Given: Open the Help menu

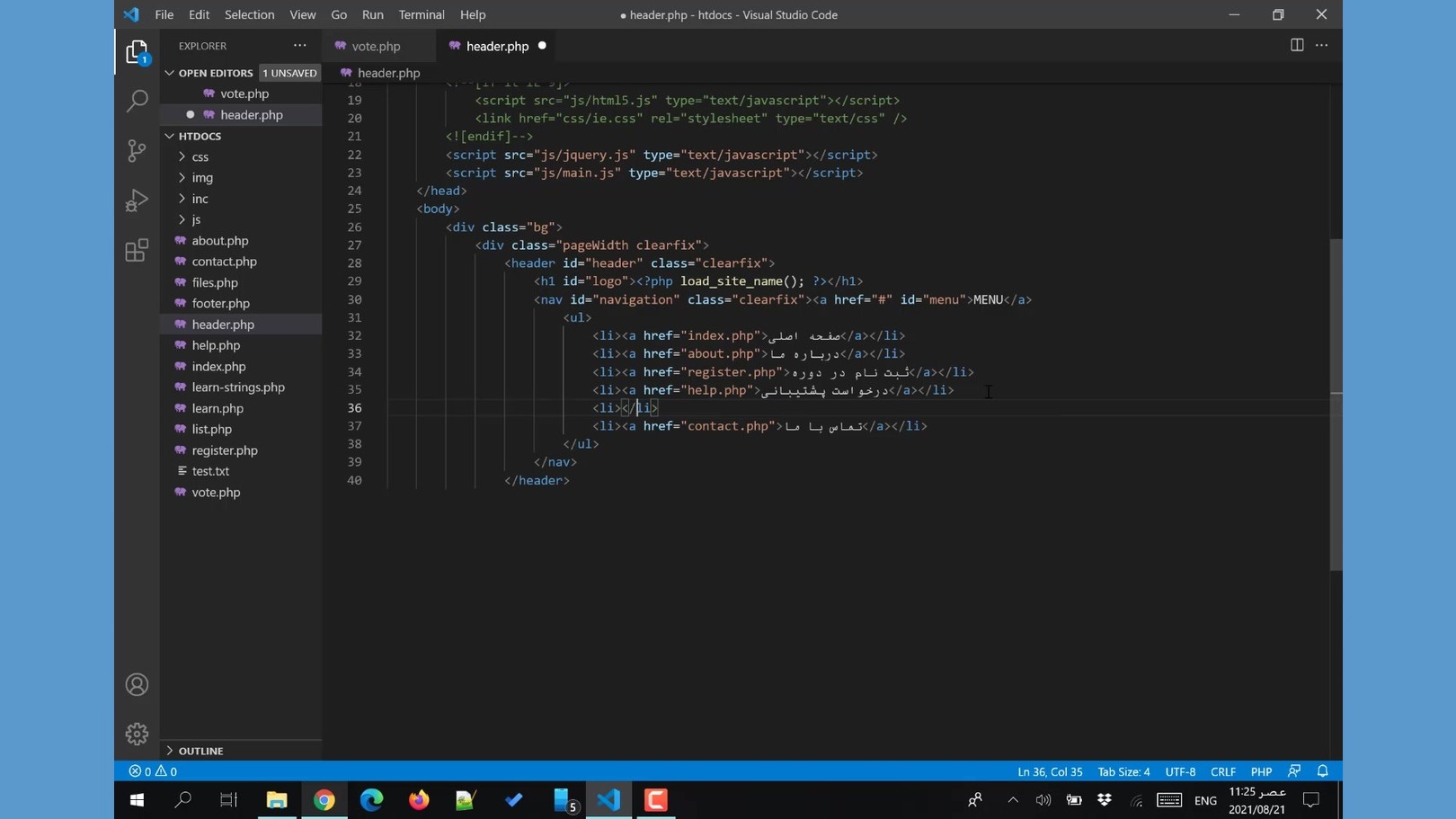Looking at the screenshot, I should coord(473,14).
